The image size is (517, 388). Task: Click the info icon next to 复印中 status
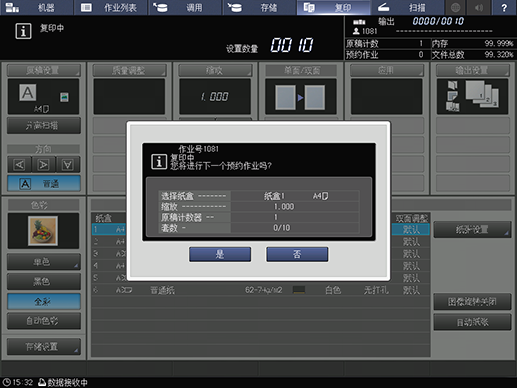(23, 31)
